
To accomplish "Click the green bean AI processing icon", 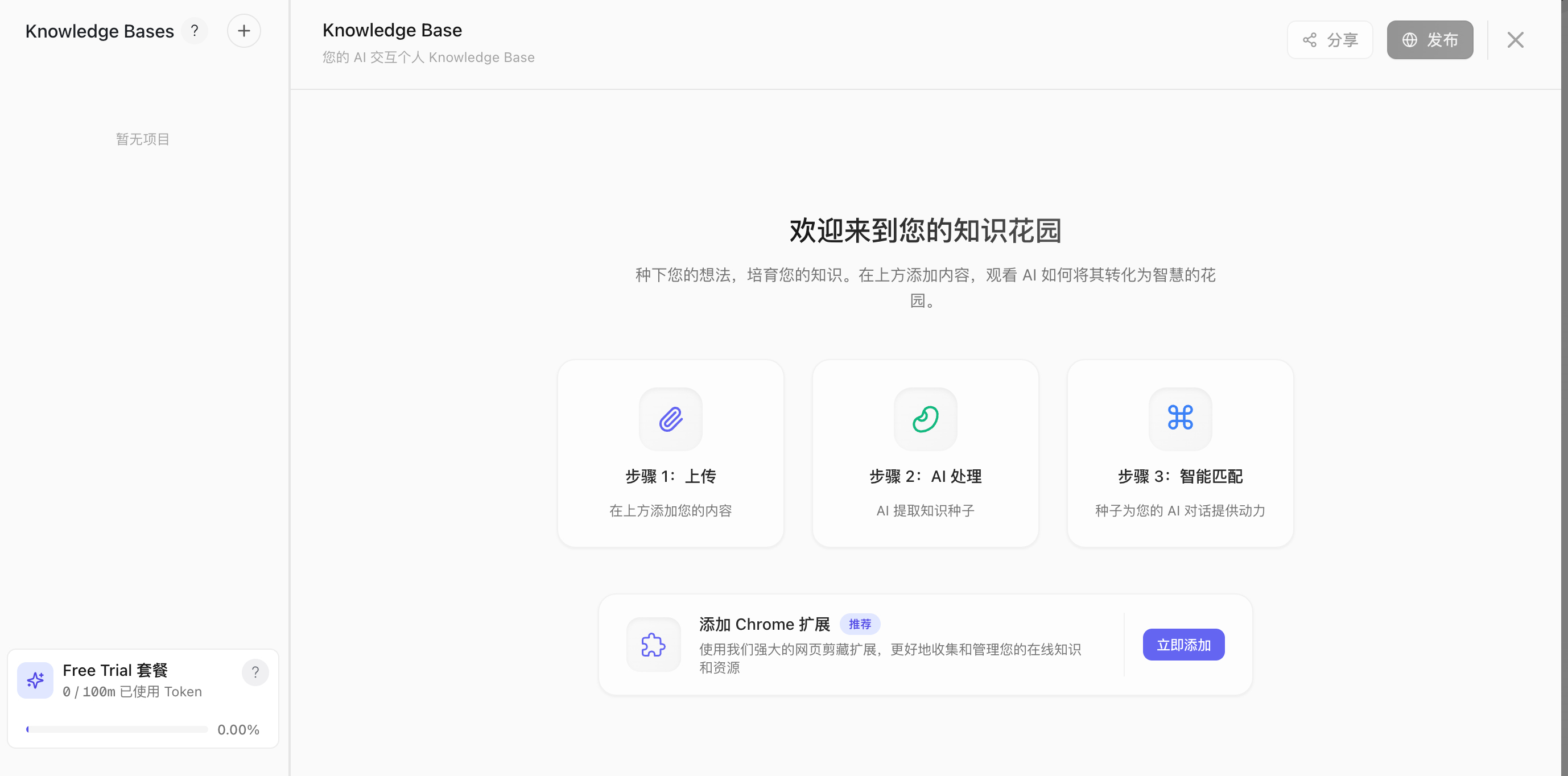I will click(925, 419).
